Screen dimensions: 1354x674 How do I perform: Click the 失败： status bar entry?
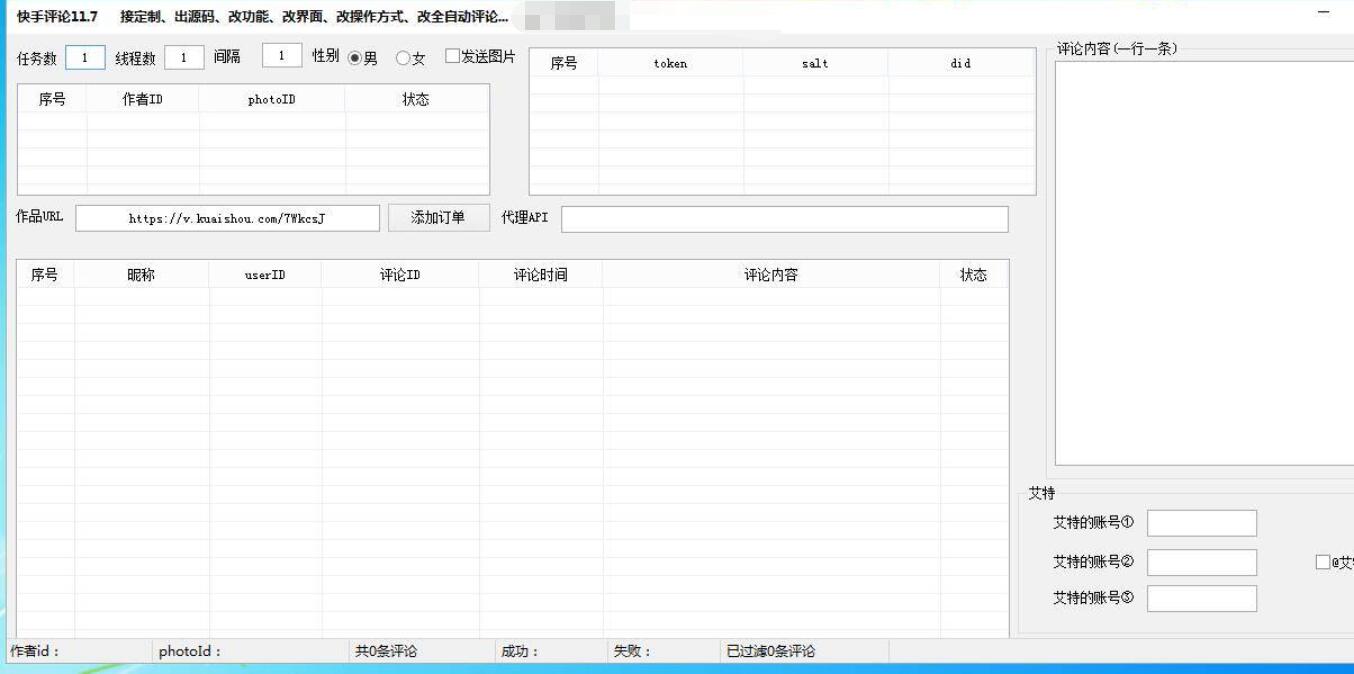[633, 651]
